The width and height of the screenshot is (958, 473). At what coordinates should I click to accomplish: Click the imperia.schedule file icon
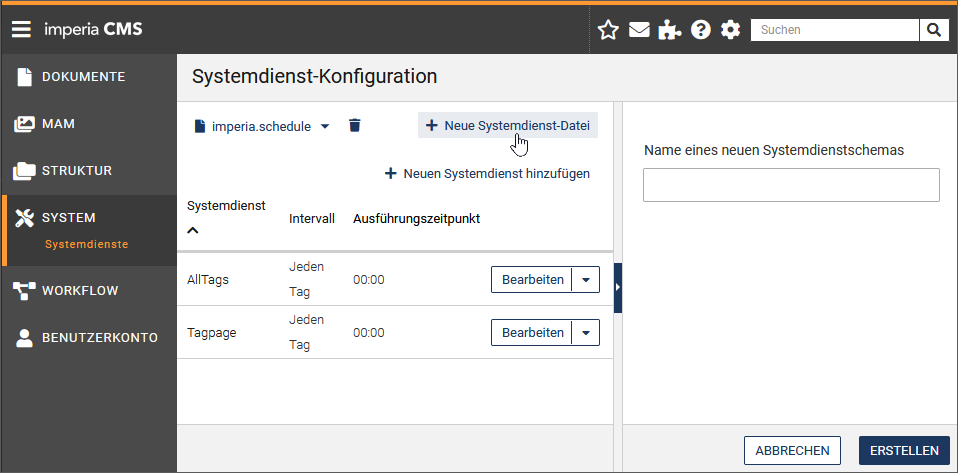pos(199,126)
